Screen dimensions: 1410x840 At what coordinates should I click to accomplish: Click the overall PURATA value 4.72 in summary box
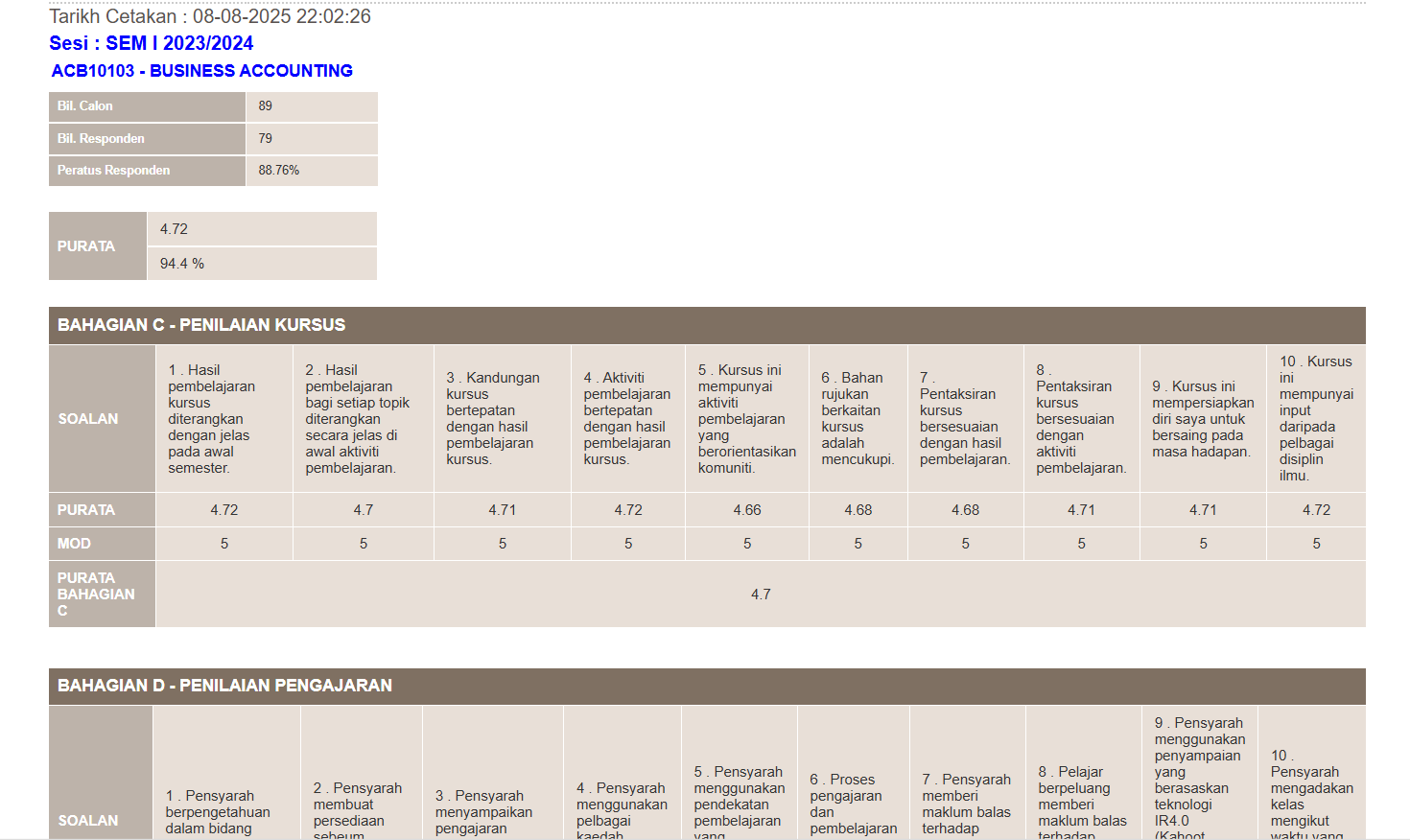(174, 229)
